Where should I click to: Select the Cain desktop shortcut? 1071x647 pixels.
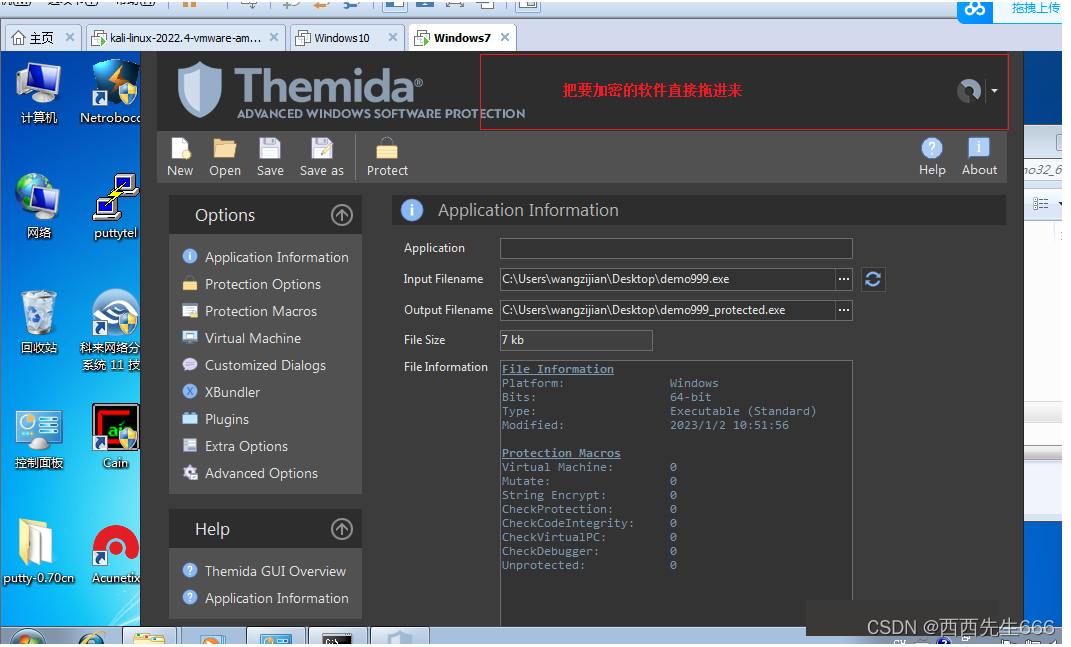(115, 437)
